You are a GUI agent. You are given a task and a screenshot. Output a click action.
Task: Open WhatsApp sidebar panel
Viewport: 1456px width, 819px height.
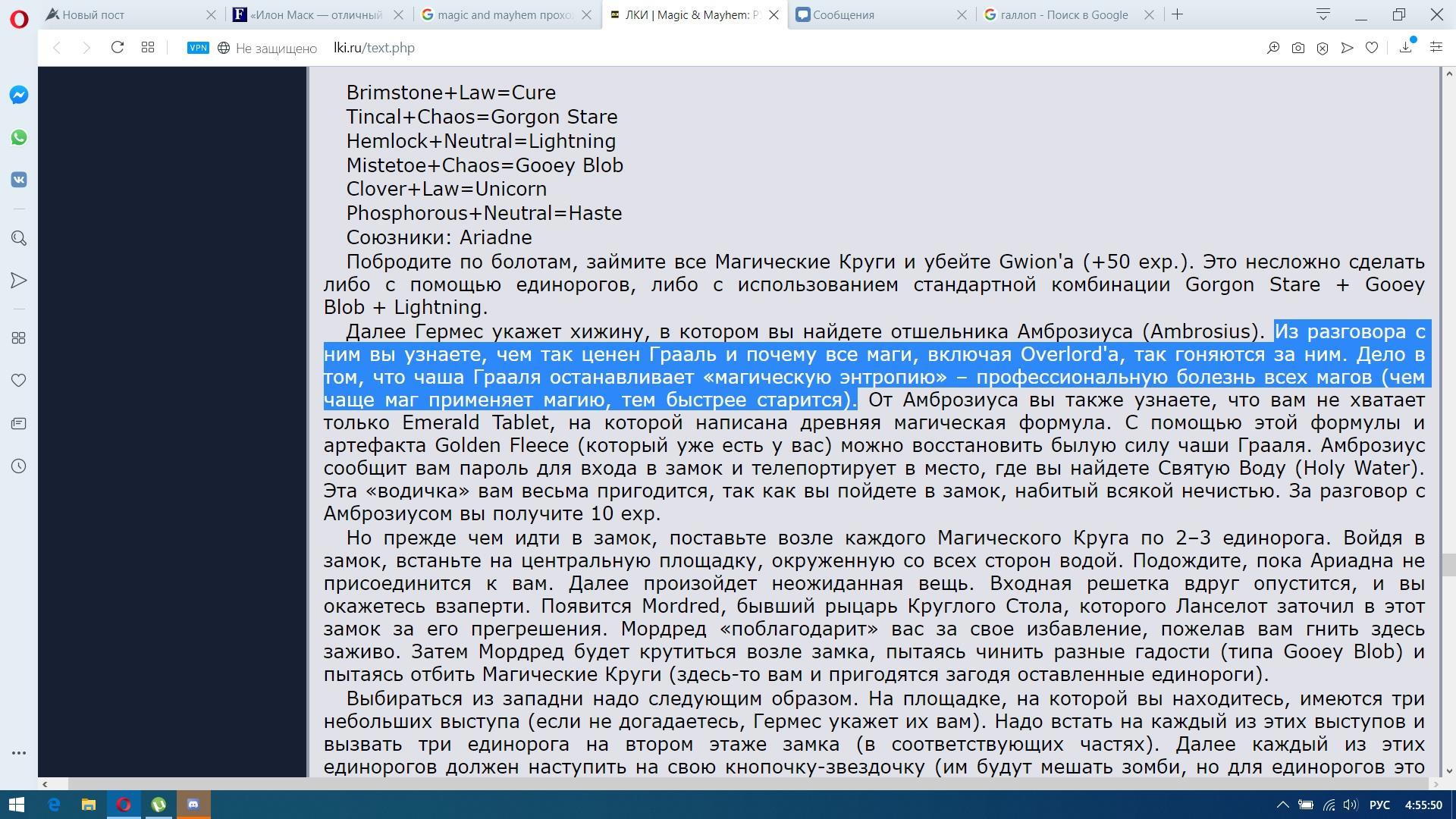(19, 137)
